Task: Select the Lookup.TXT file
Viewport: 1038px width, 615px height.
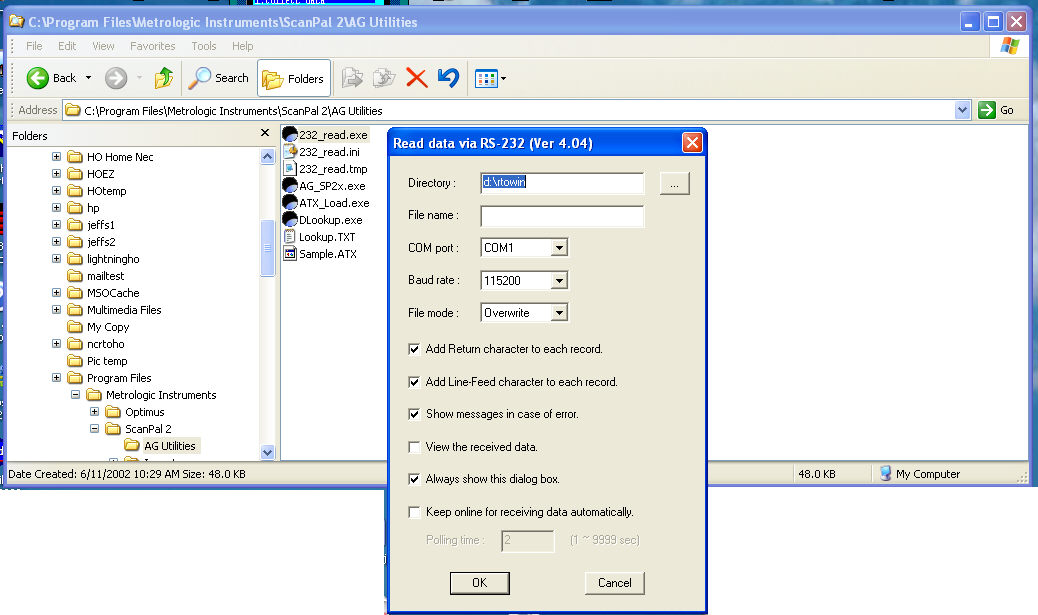Action: tap(326, 237)
